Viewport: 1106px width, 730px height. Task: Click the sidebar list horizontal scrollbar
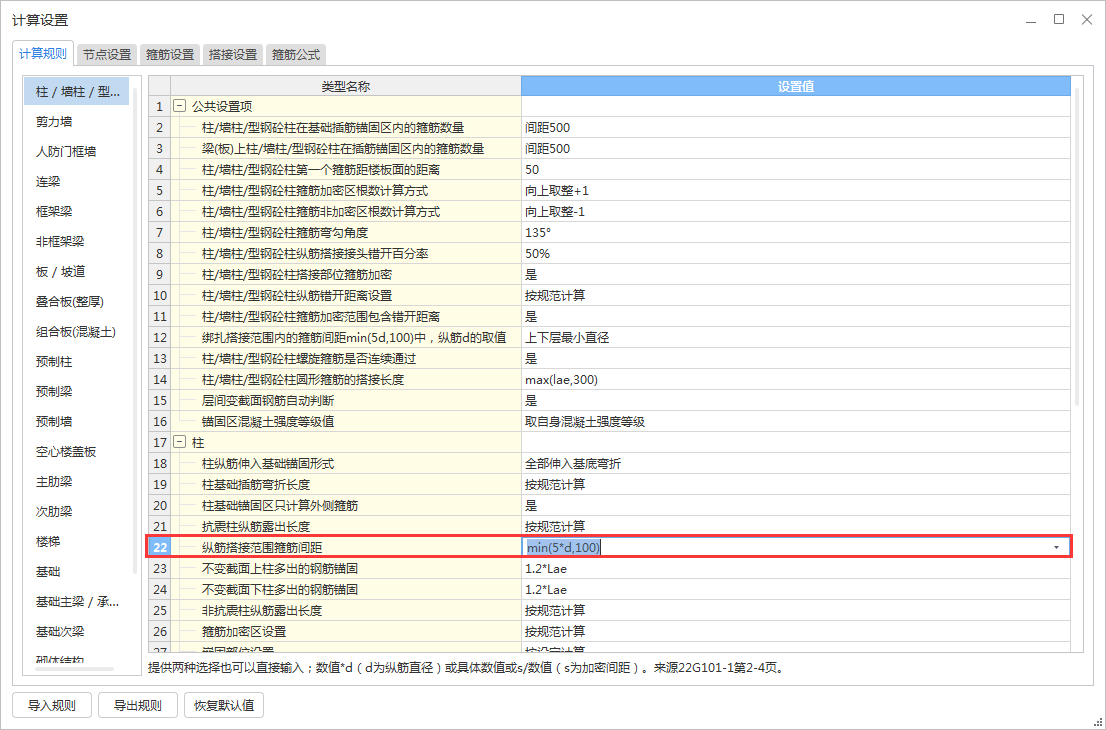[75, 669]
